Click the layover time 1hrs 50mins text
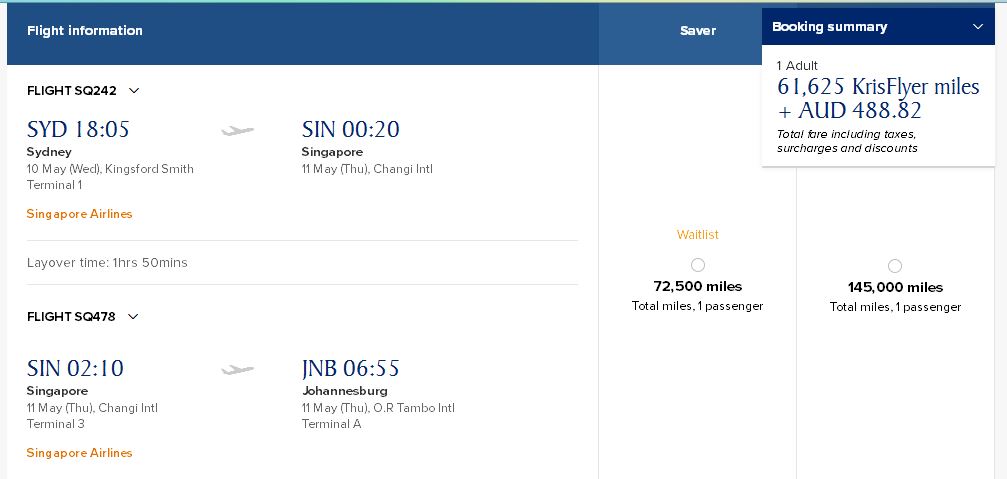Screen dimensions: 1007x479 pyautogui.click(x=107, y=263)
